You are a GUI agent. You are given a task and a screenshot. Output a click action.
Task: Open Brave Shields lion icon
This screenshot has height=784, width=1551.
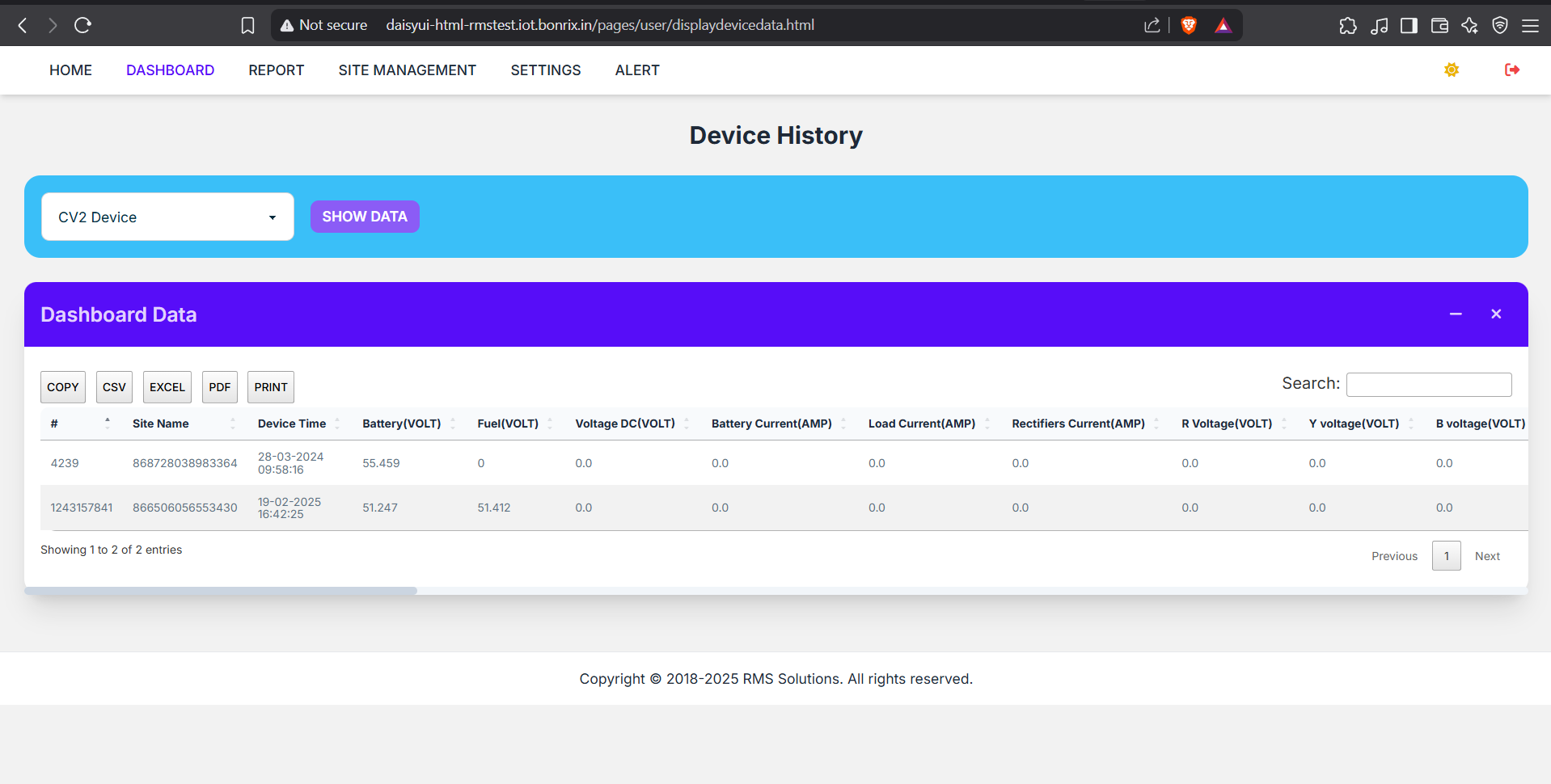1189,25
